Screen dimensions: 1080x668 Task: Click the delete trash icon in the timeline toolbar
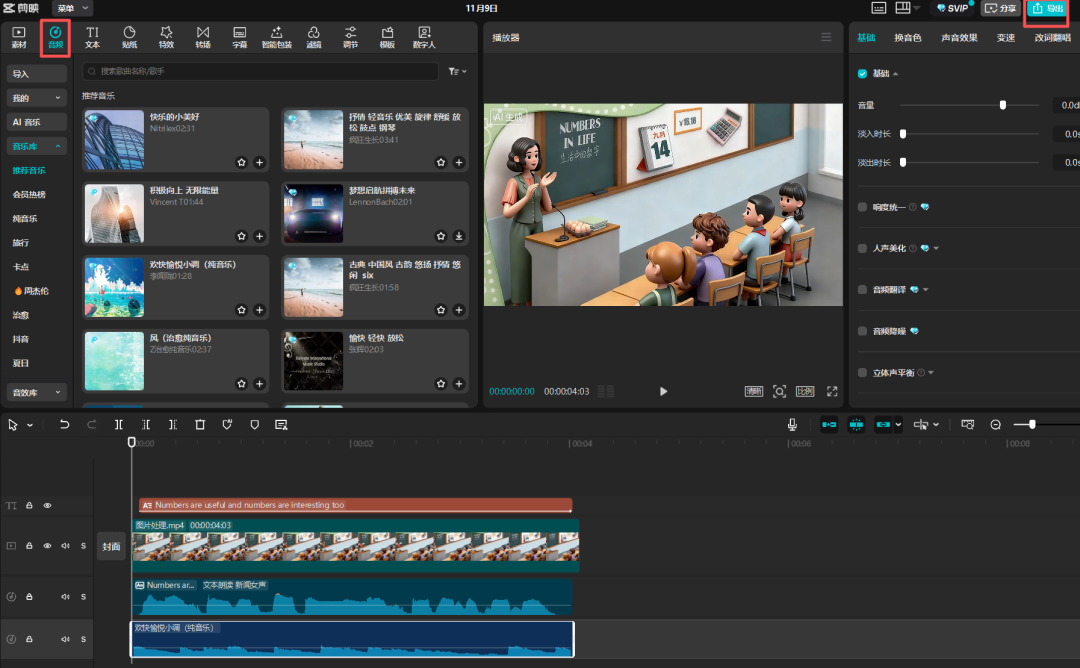point(200,425)
